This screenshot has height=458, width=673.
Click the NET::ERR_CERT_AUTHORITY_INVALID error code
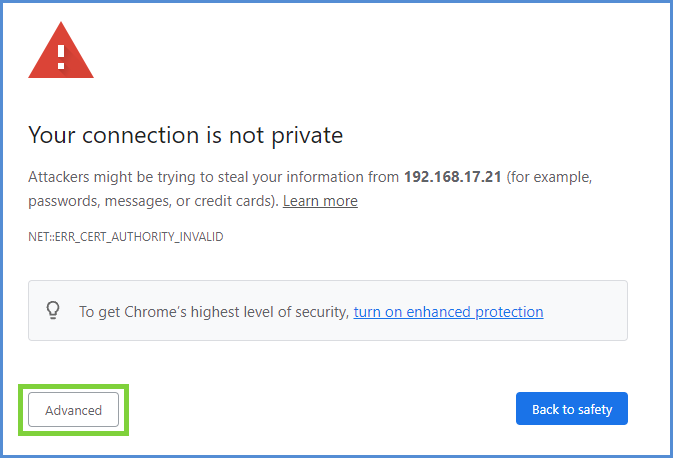pyautogui.click(x=126, y=237)
